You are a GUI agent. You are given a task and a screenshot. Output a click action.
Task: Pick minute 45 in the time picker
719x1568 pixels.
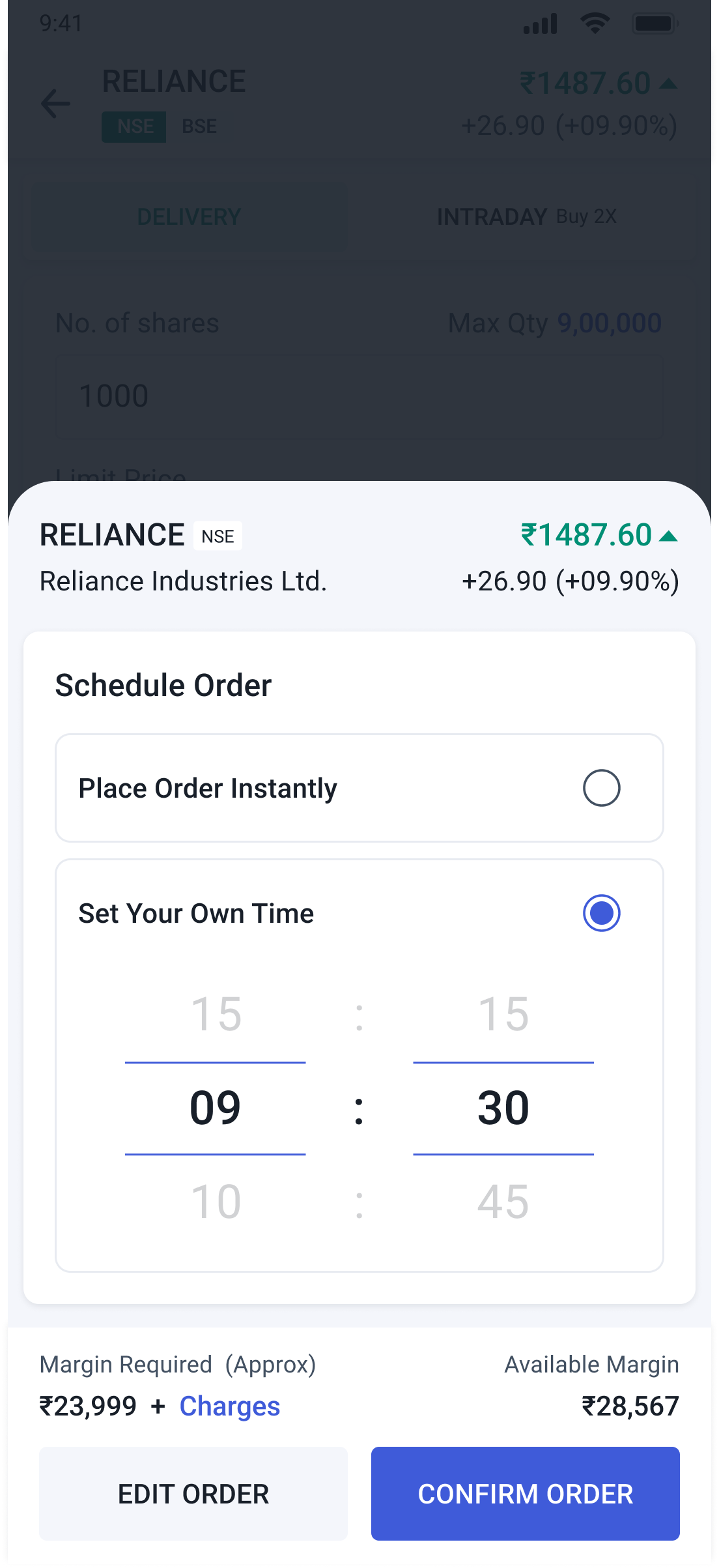tap(503, 1202)
